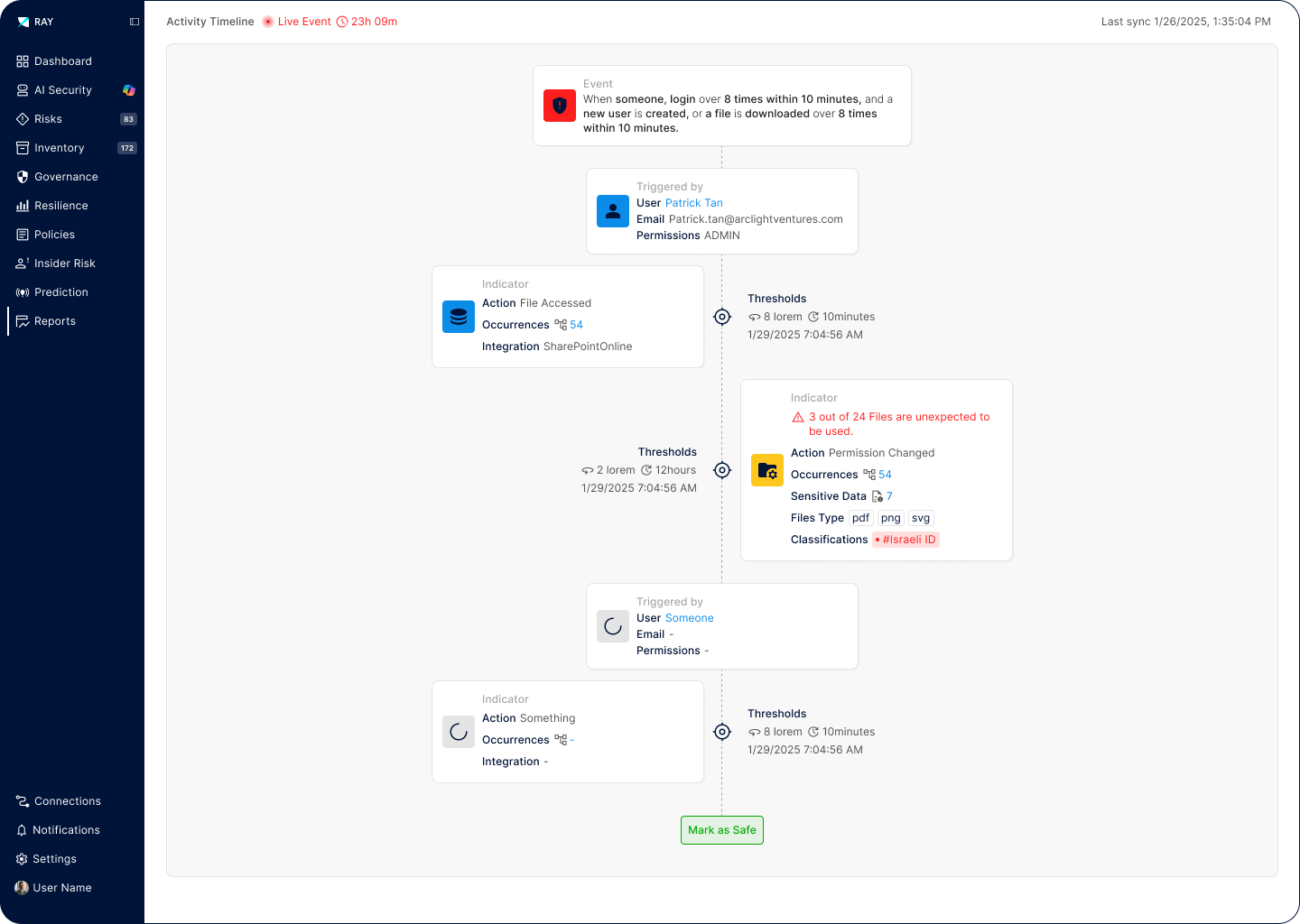Open the Dashboard menu item
Viewport: 1300px width, 924px height.
[63, 61]
